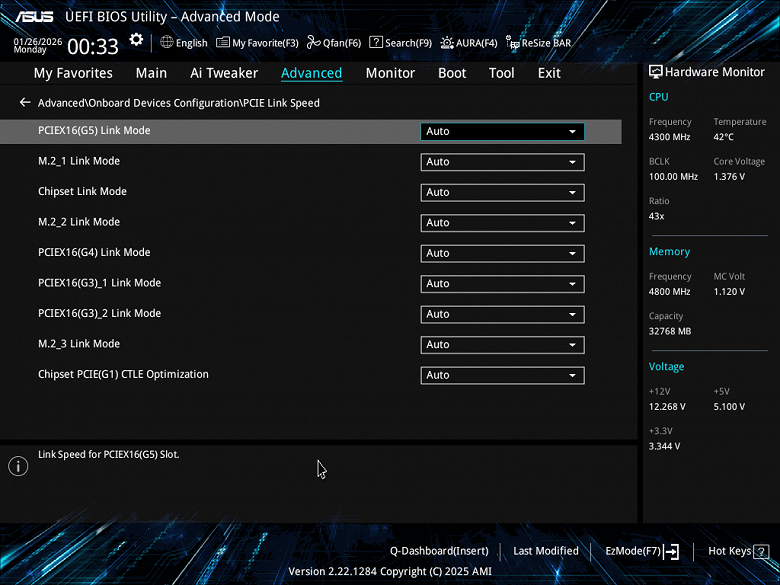Switch to the Ai Tweaker tab
The height and width of the screenshot is (585, 780).
224,73
